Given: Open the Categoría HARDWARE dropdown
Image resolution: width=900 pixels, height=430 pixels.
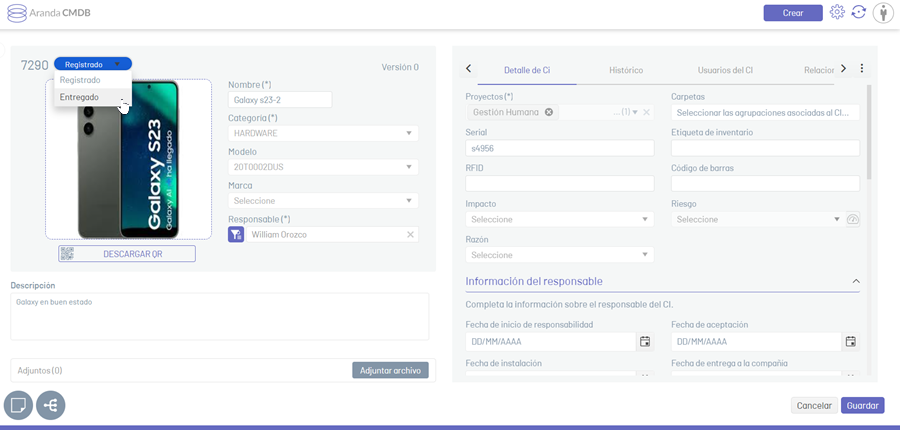Looking at the screenshot, I should coord(323,133).
